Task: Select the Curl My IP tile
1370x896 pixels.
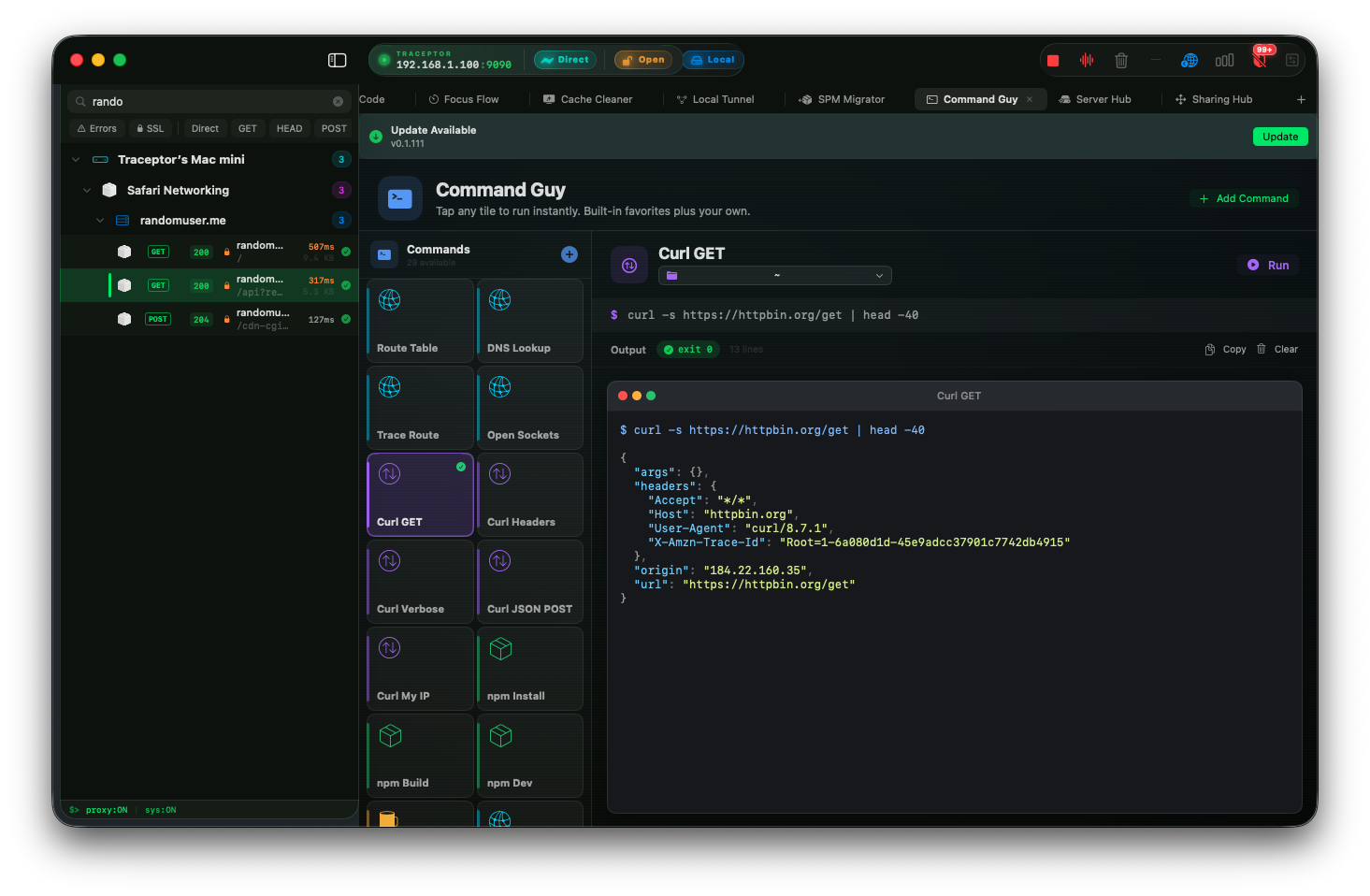Action: 420,669
